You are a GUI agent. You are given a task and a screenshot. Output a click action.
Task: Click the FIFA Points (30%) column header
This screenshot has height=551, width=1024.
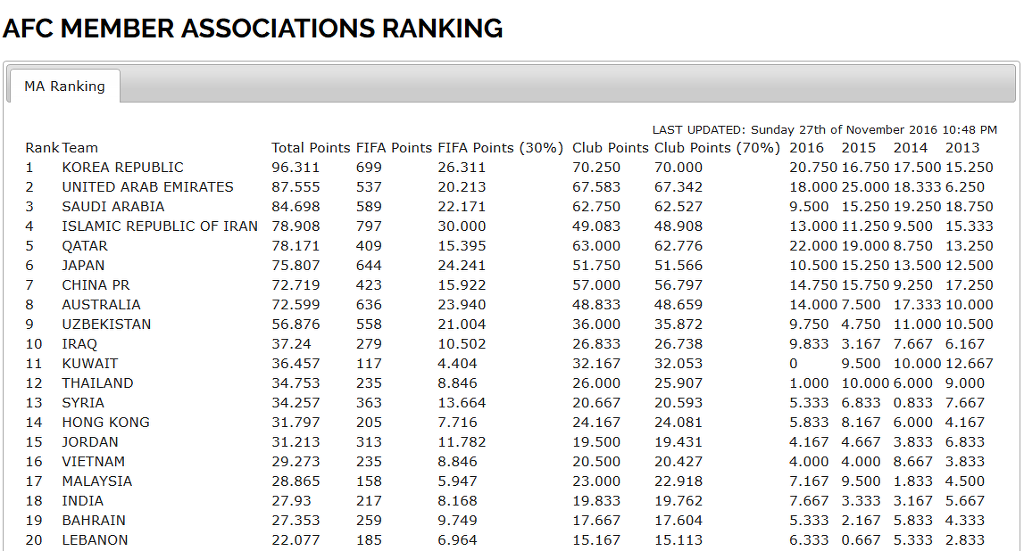(500, 148)
